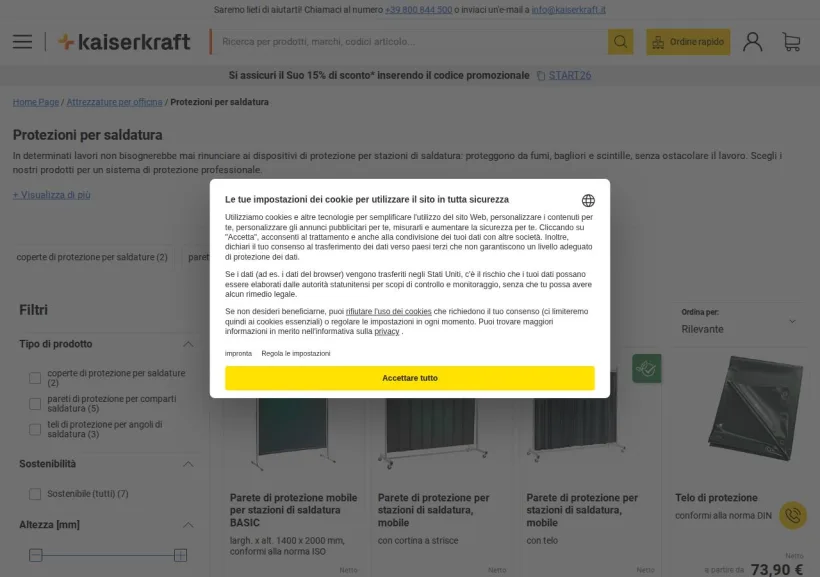
Task: Open the con cortina a strisce product
Action: tap(418, 540)
